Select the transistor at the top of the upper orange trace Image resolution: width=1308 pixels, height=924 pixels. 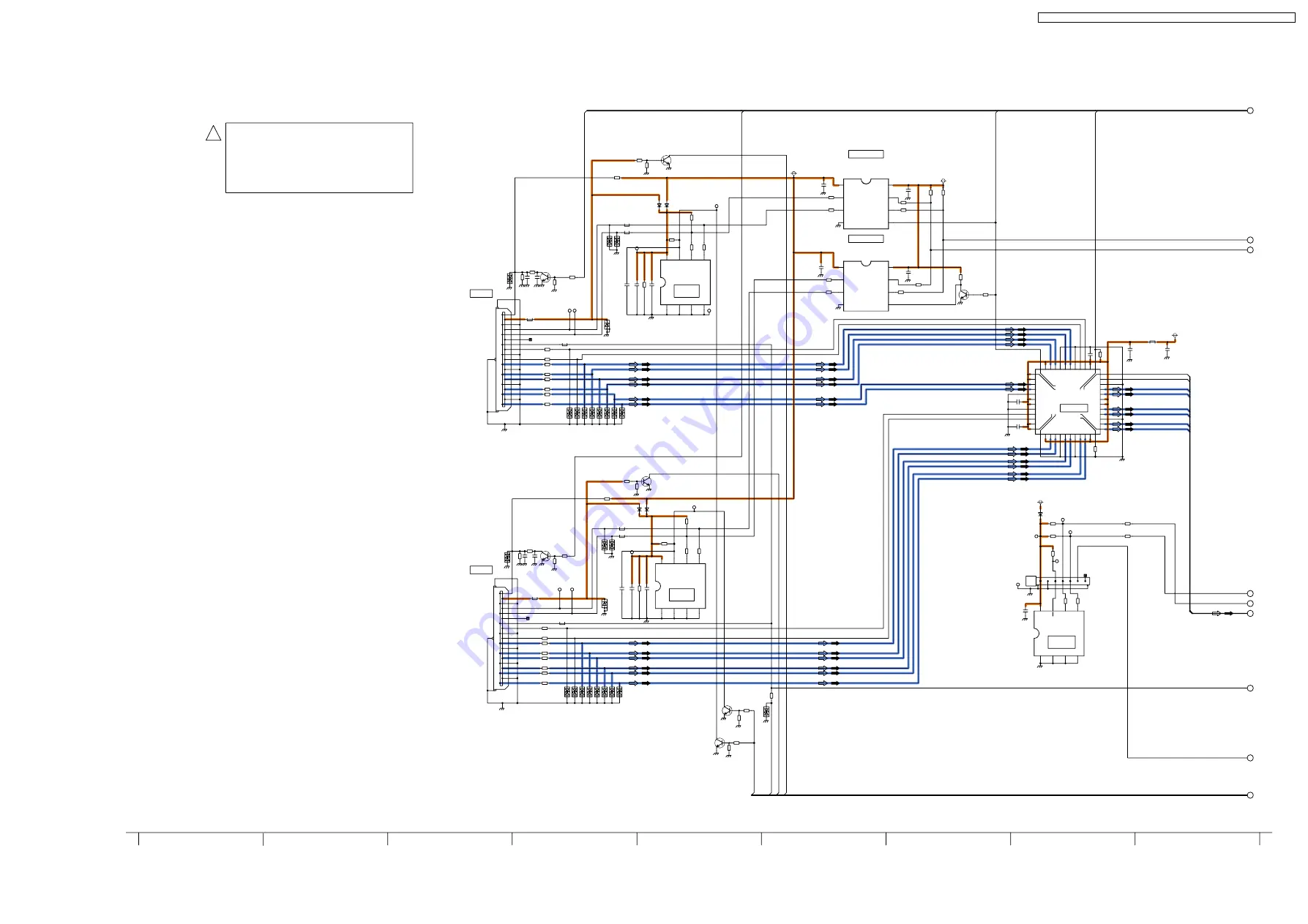click(666, 160)
